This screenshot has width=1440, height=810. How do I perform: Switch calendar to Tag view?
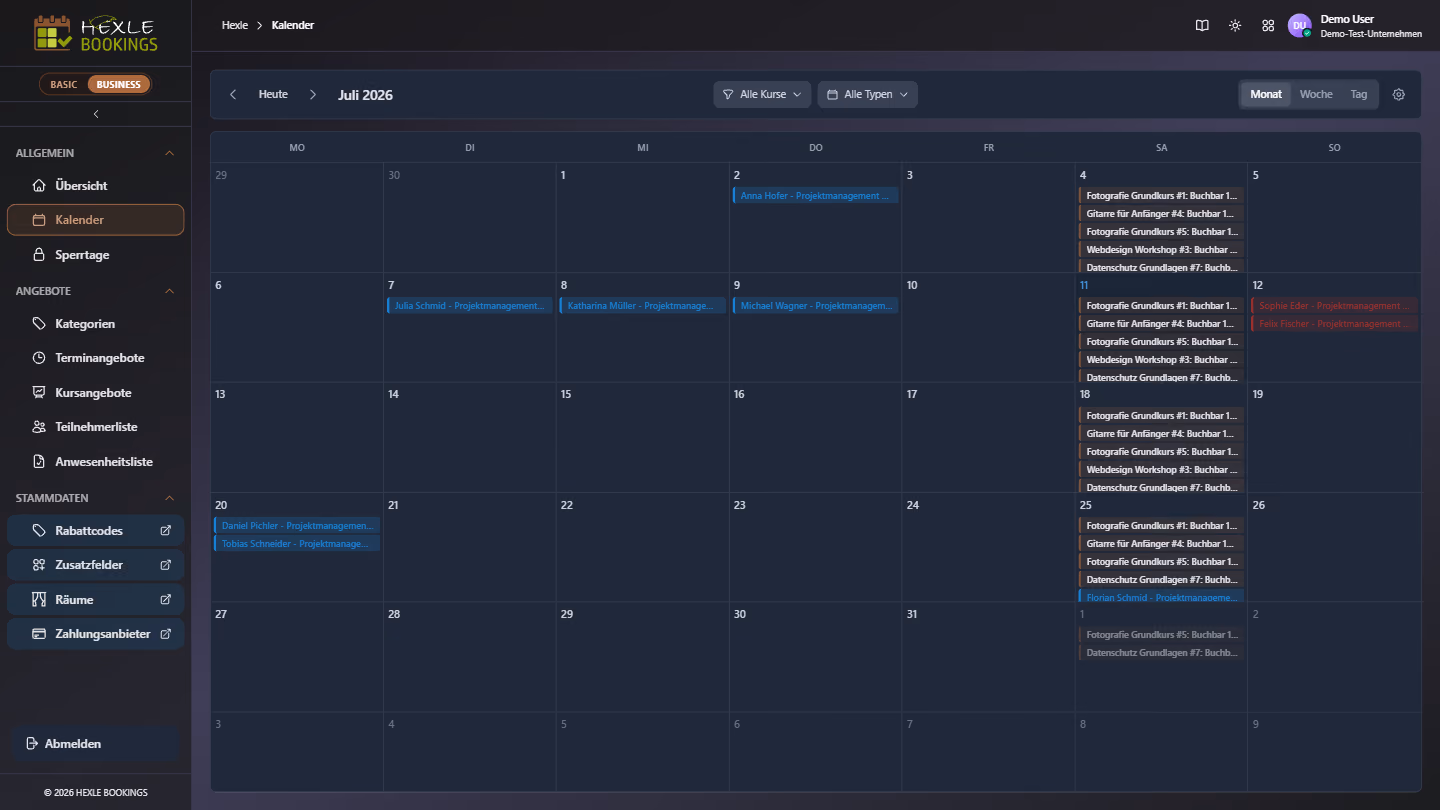pyautogui.click(x=1358, y=95)
